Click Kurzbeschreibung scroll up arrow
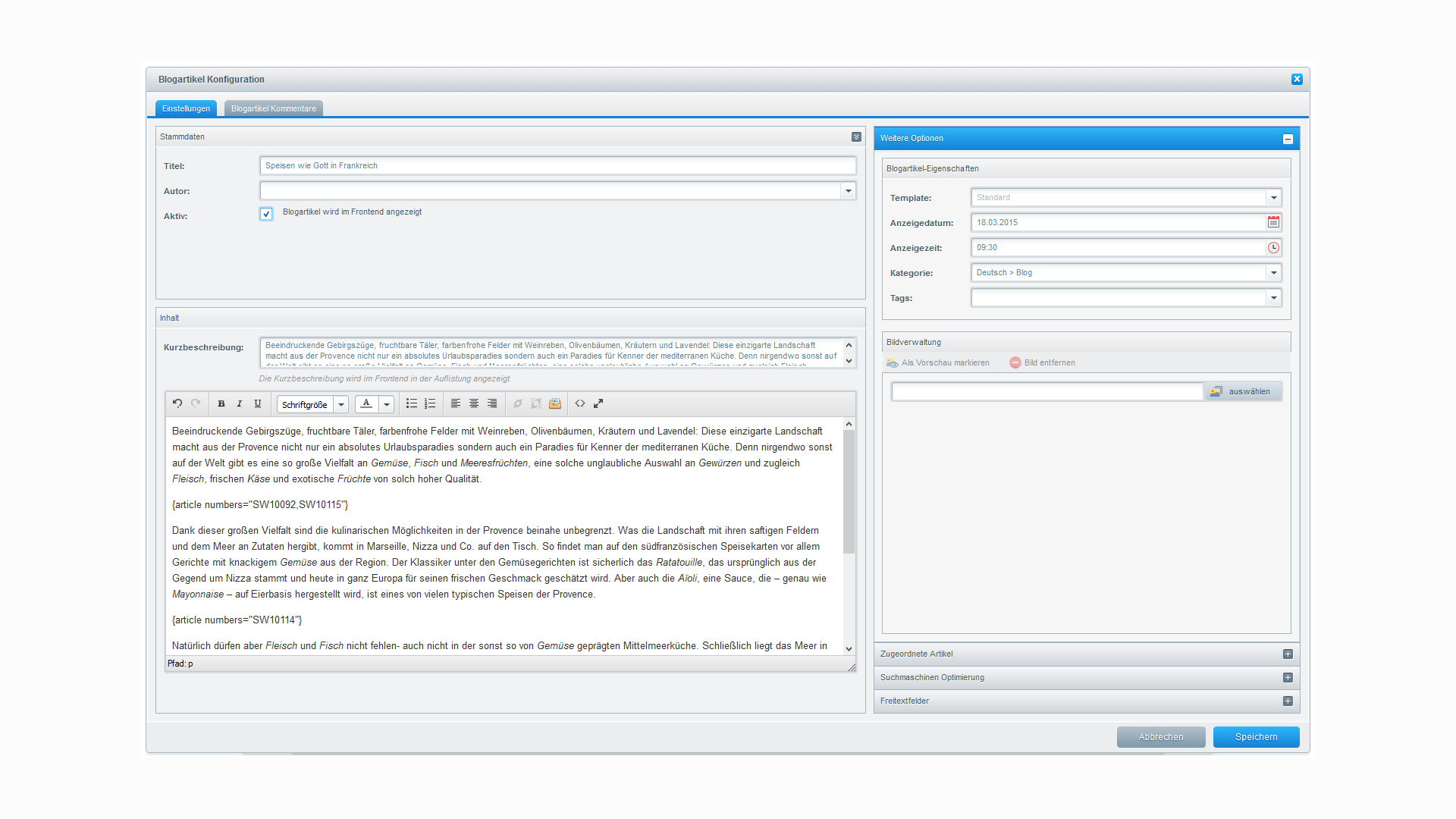This screenshot has height=819, width=1456. (x=849, y=345)
